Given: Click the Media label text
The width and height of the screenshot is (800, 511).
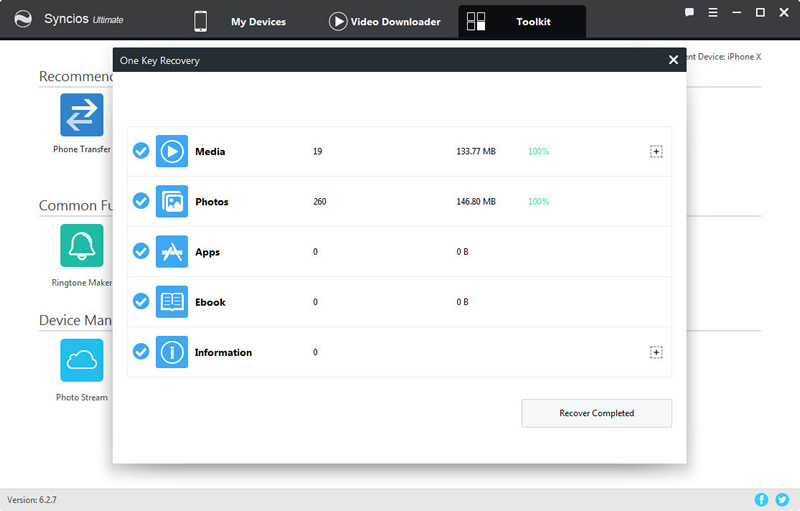Looking at the screenshot, I should click(210, 151).
